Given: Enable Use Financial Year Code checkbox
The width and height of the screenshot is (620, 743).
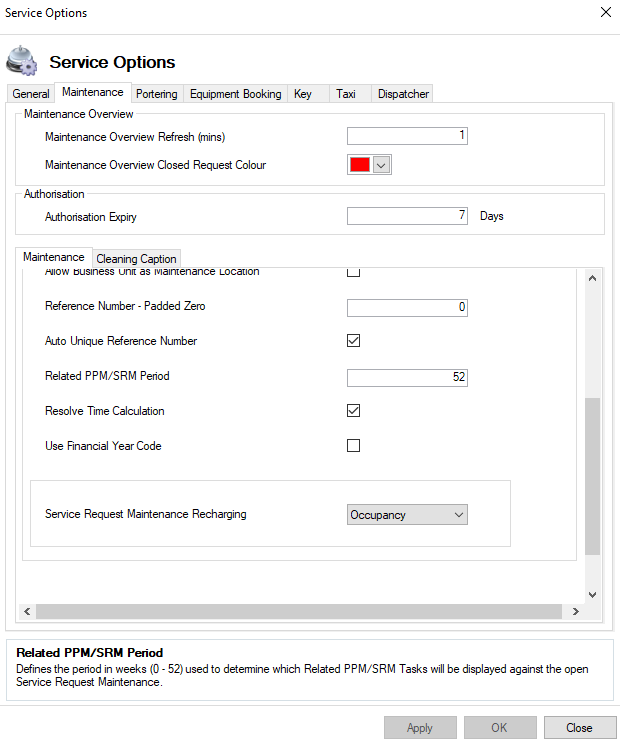Looking at the screenshot, I should [x=353, y=446].
